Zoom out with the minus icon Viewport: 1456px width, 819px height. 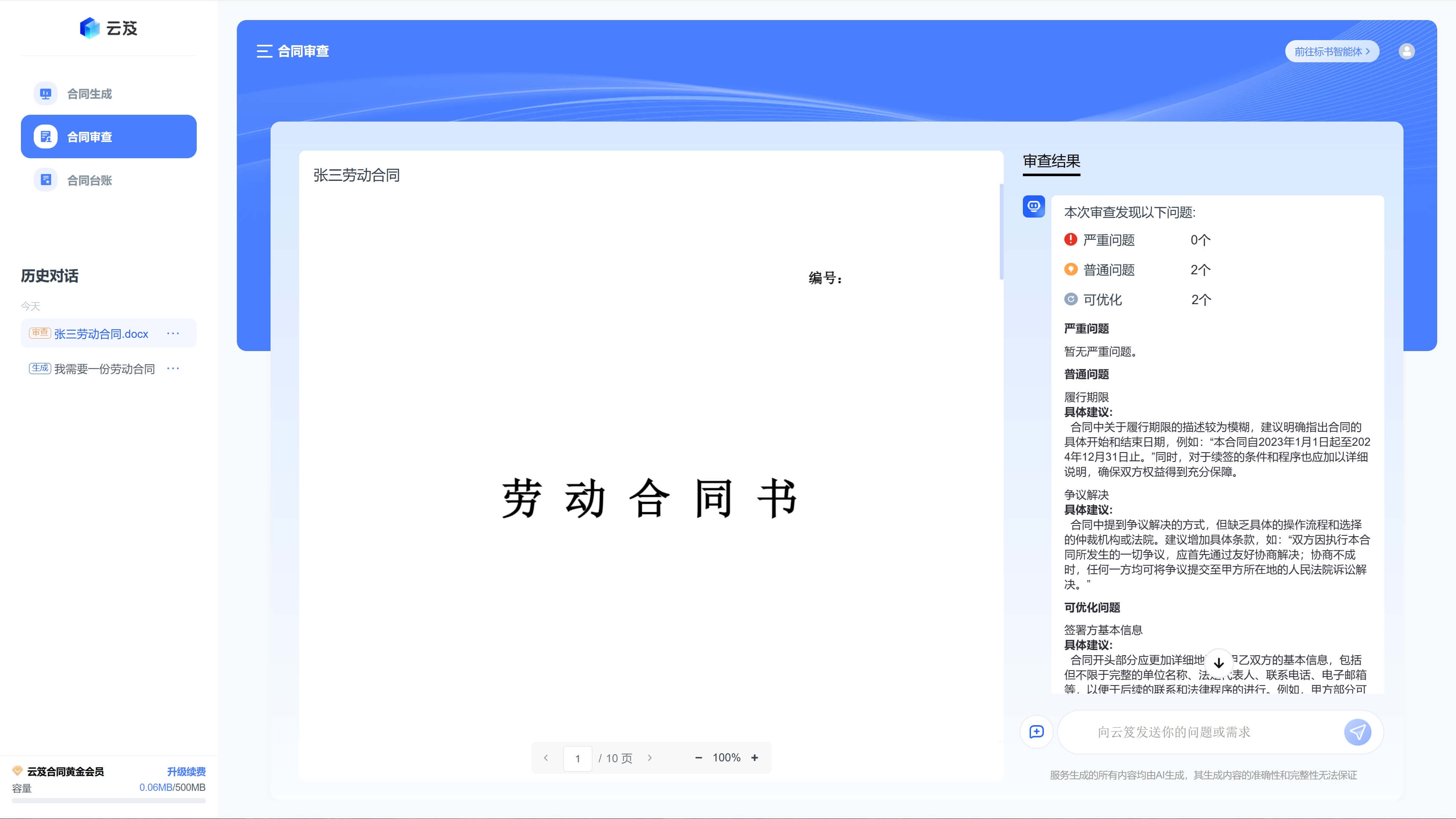[x=699, y=758]
